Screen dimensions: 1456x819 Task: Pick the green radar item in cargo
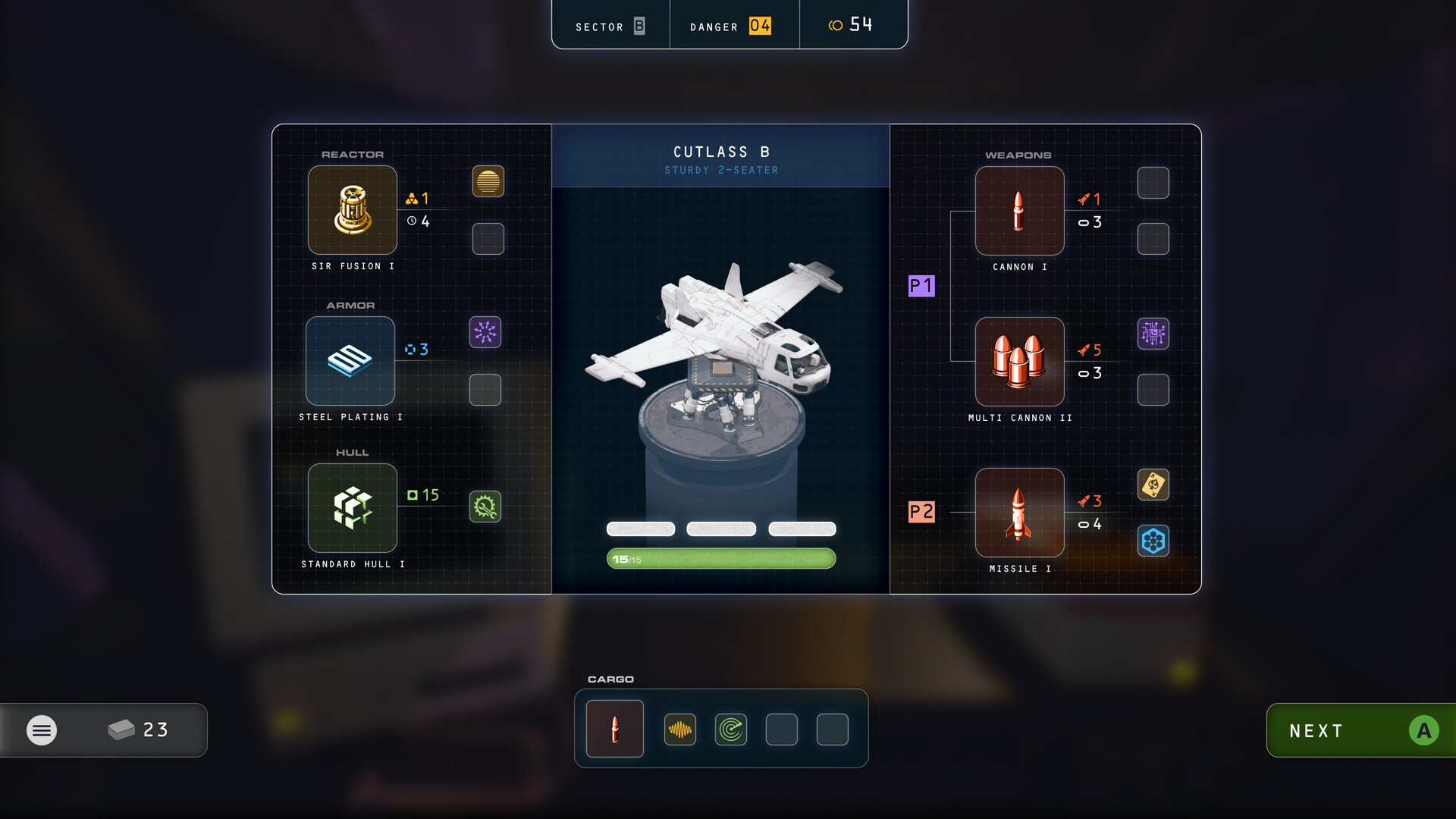coord(731,730)
